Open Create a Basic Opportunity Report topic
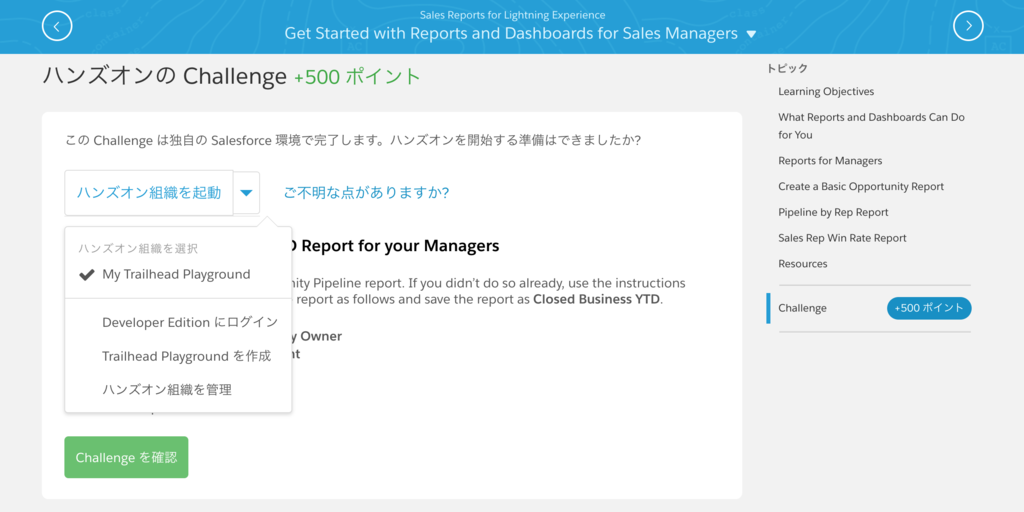The height and width of the screenshot is (512, 1024). 861,187
